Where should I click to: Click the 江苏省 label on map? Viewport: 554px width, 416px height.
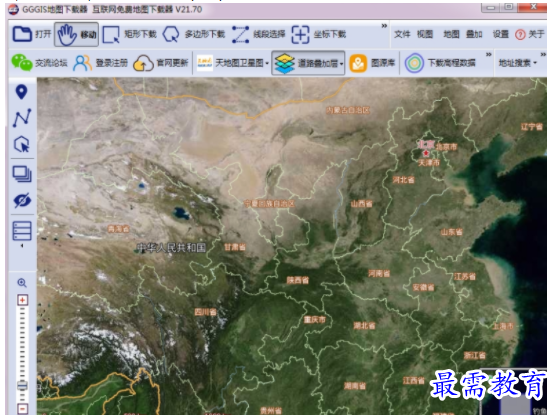pyautogui.click(x=464, y=276)
